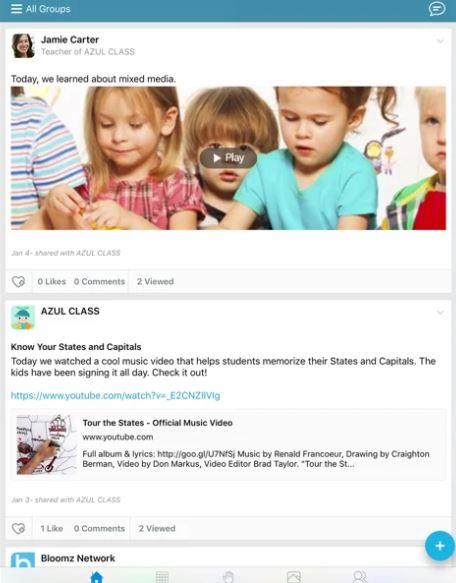456x583 pixels.
Task: Open Tour the States video thumbnail
Action: pos(44,445)
